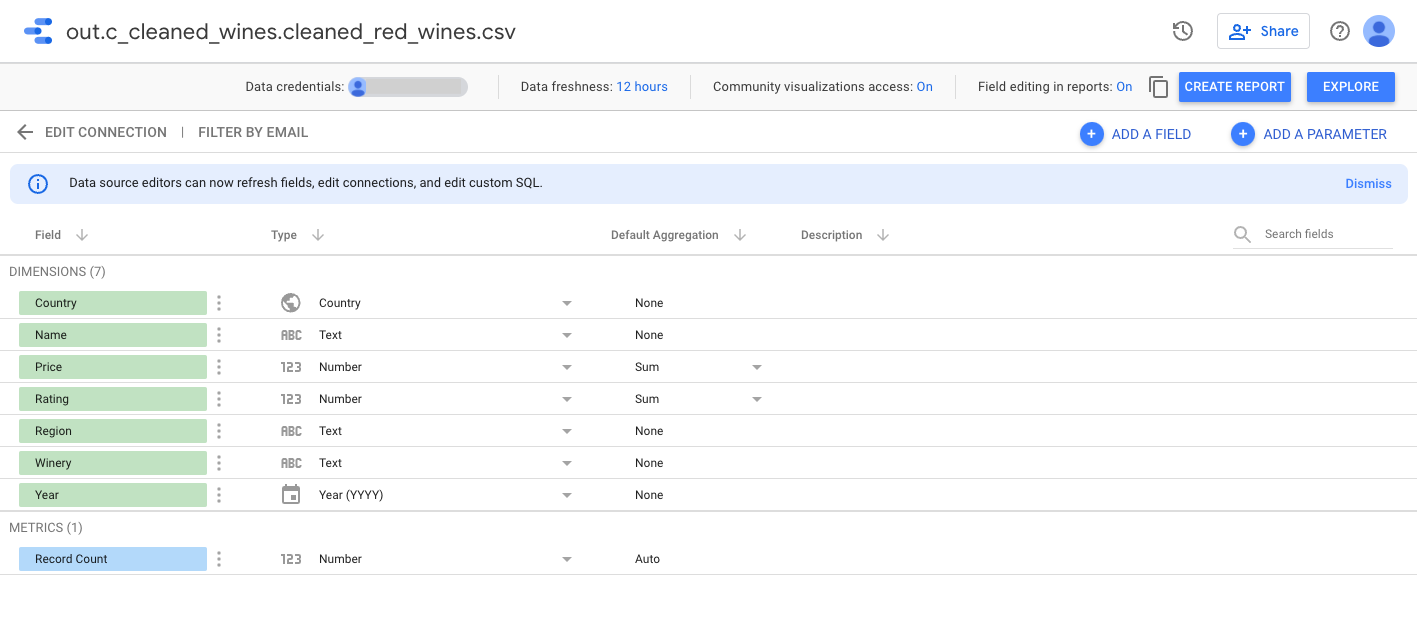
Task: Turn off Community visualizations access
Action: pyautogui.click(x=925, y=86)
